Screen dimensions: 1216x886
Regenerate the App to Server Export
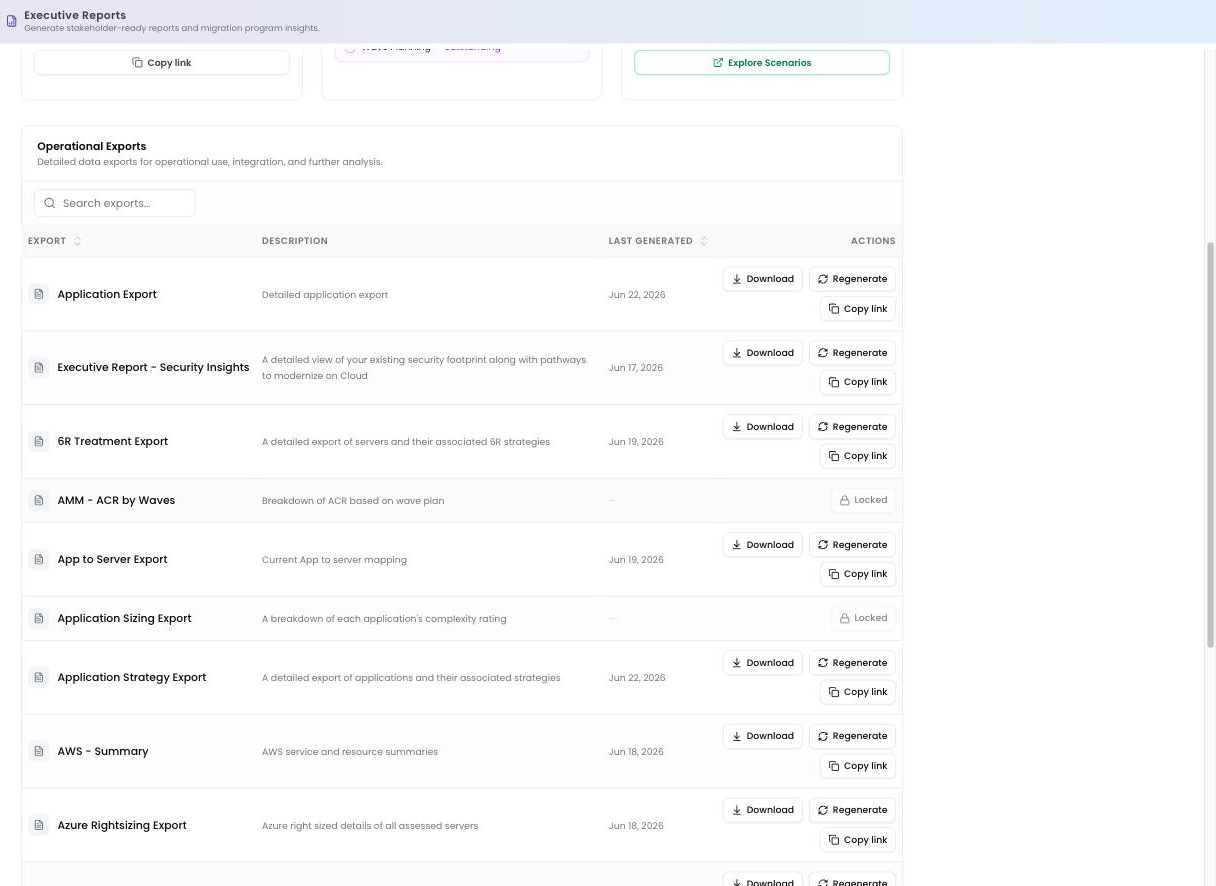[852, 545]
